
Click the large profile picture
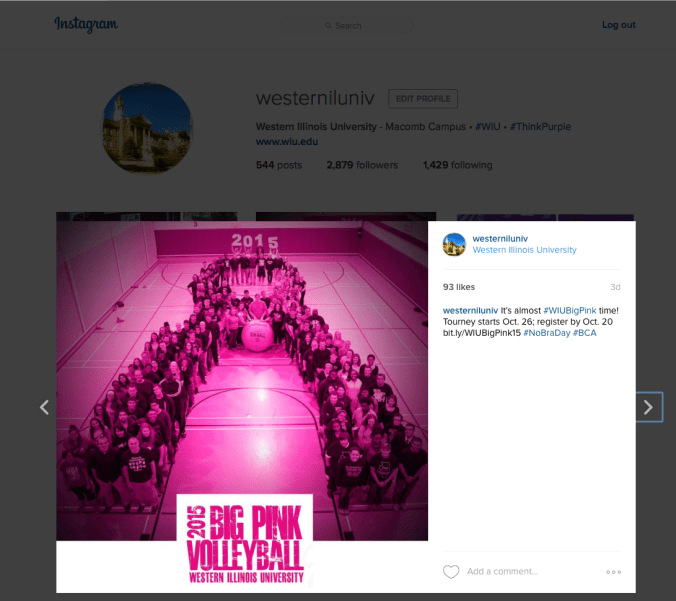(x=147, y=128)
